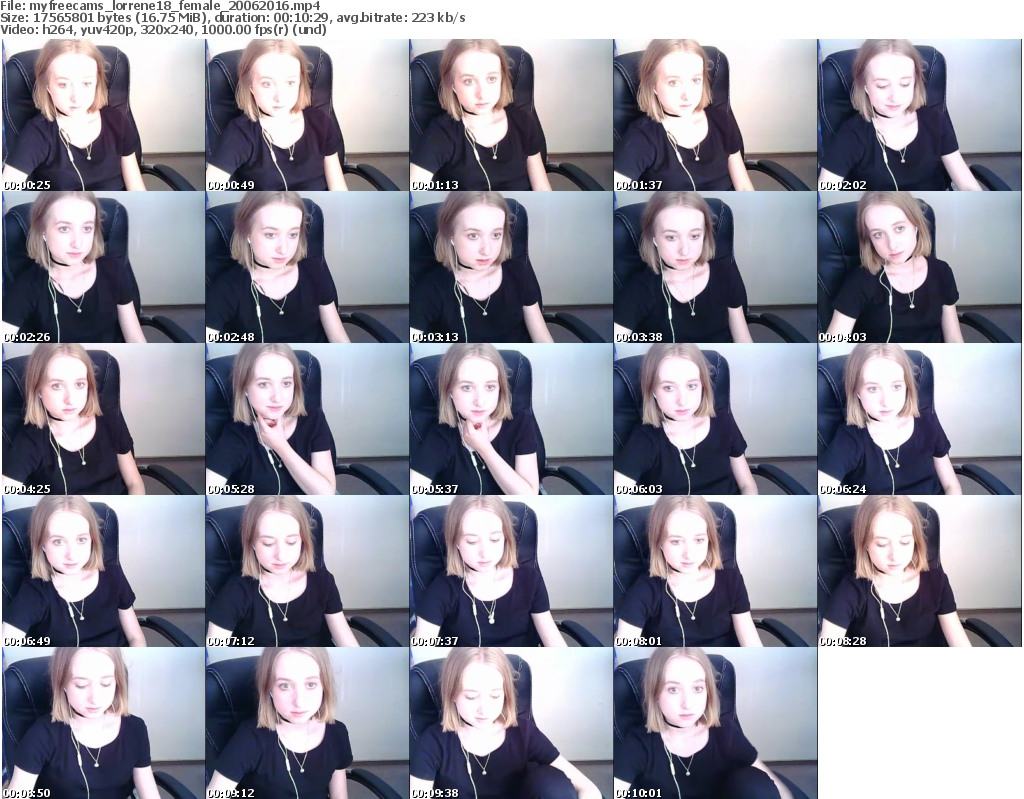Open the frame marked 00:06:49
The width and height of the screenshot is (1024, 799).
point(103,572)
